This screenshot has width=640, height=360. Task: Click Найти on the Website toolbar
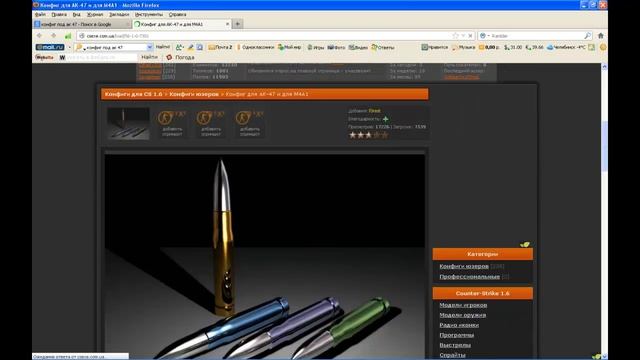click(x=149, y=57)
